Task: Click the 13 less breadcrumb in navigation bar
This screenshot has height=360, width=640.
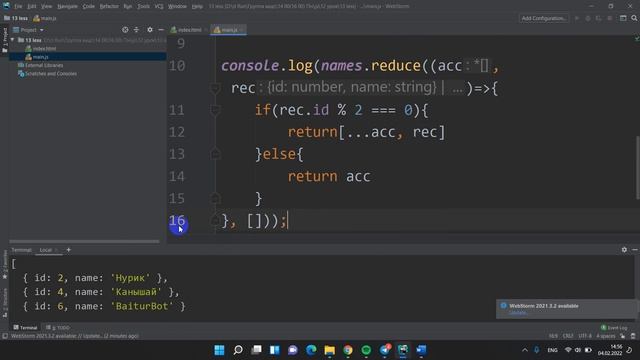Action: click(16, 18)
